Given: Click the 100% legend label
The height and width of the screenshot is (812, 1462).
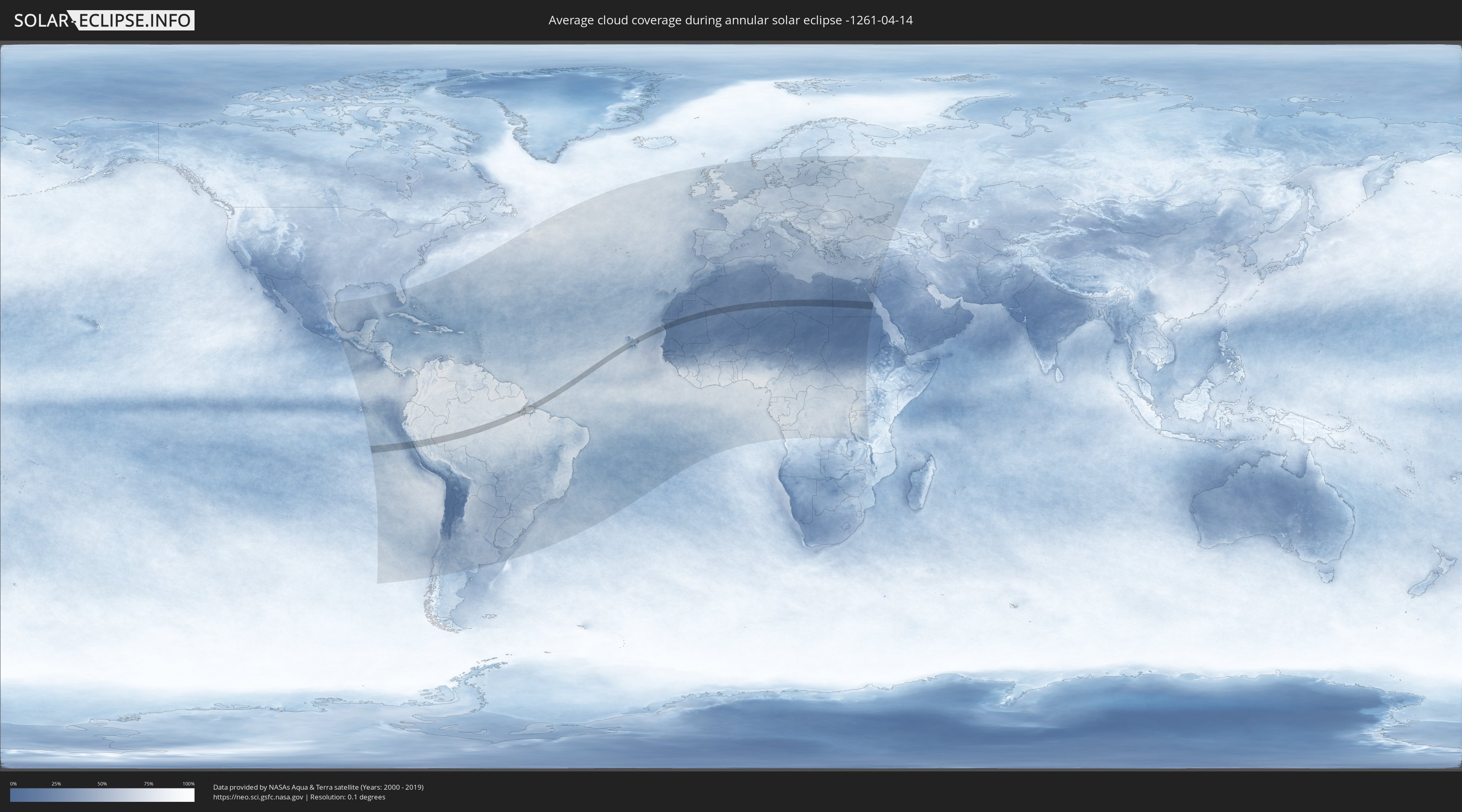Looking at the screenshot, I should point(188,784).
